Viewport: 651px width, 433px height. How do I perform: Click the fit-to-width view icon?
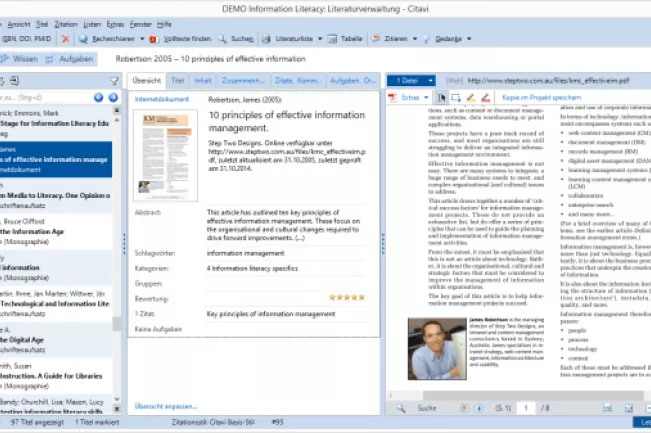(x=607, y=408)
